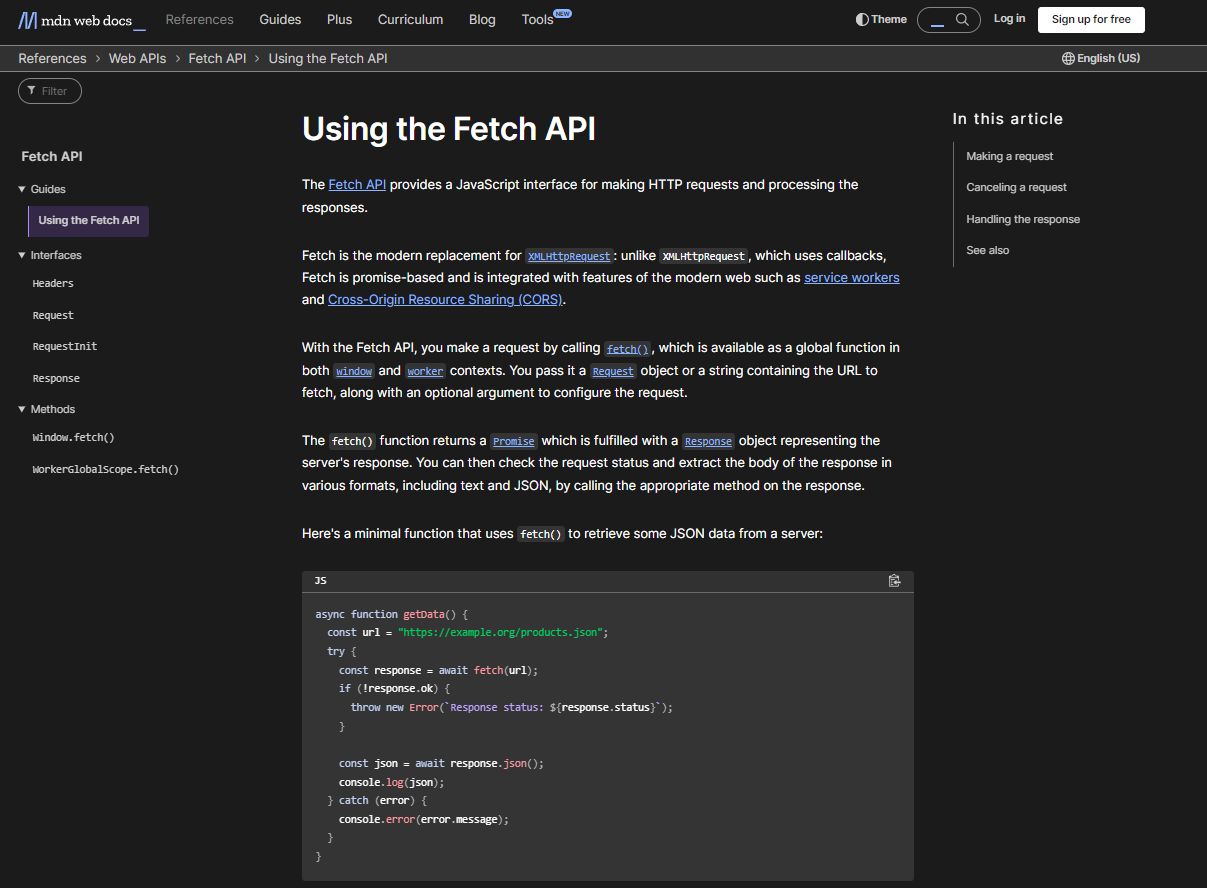Click the sidebar Filter input

pos(50,91)
